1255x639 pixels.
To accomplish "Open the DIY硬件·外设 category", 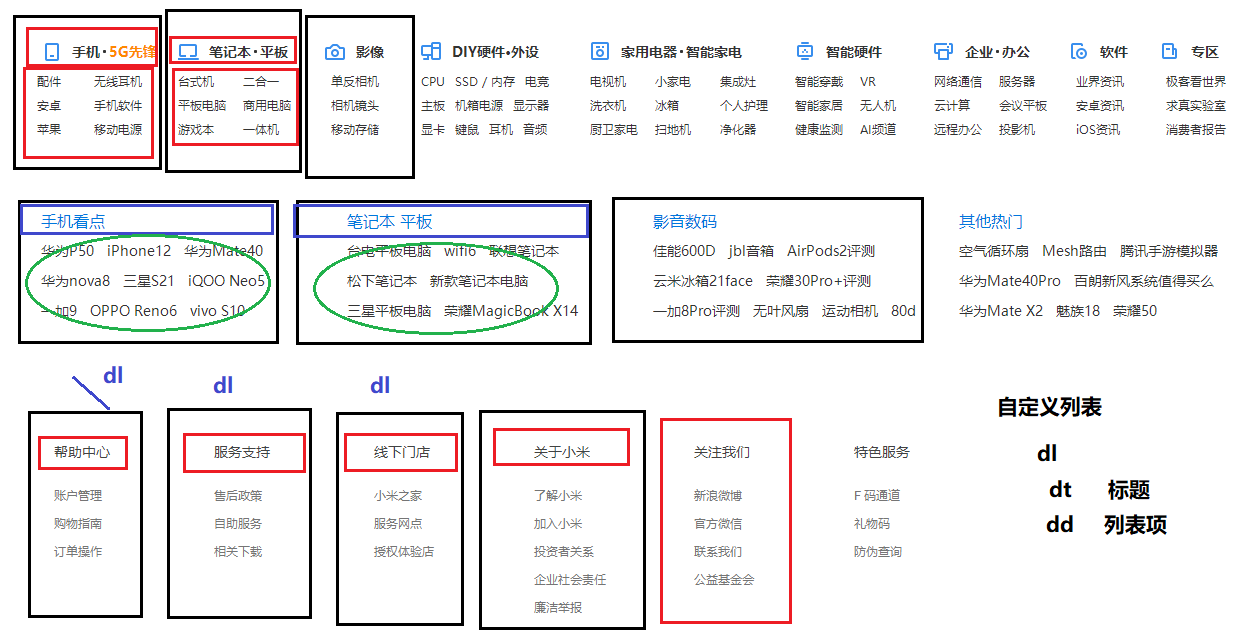I will pyautogui.click(x=495, y=52).
